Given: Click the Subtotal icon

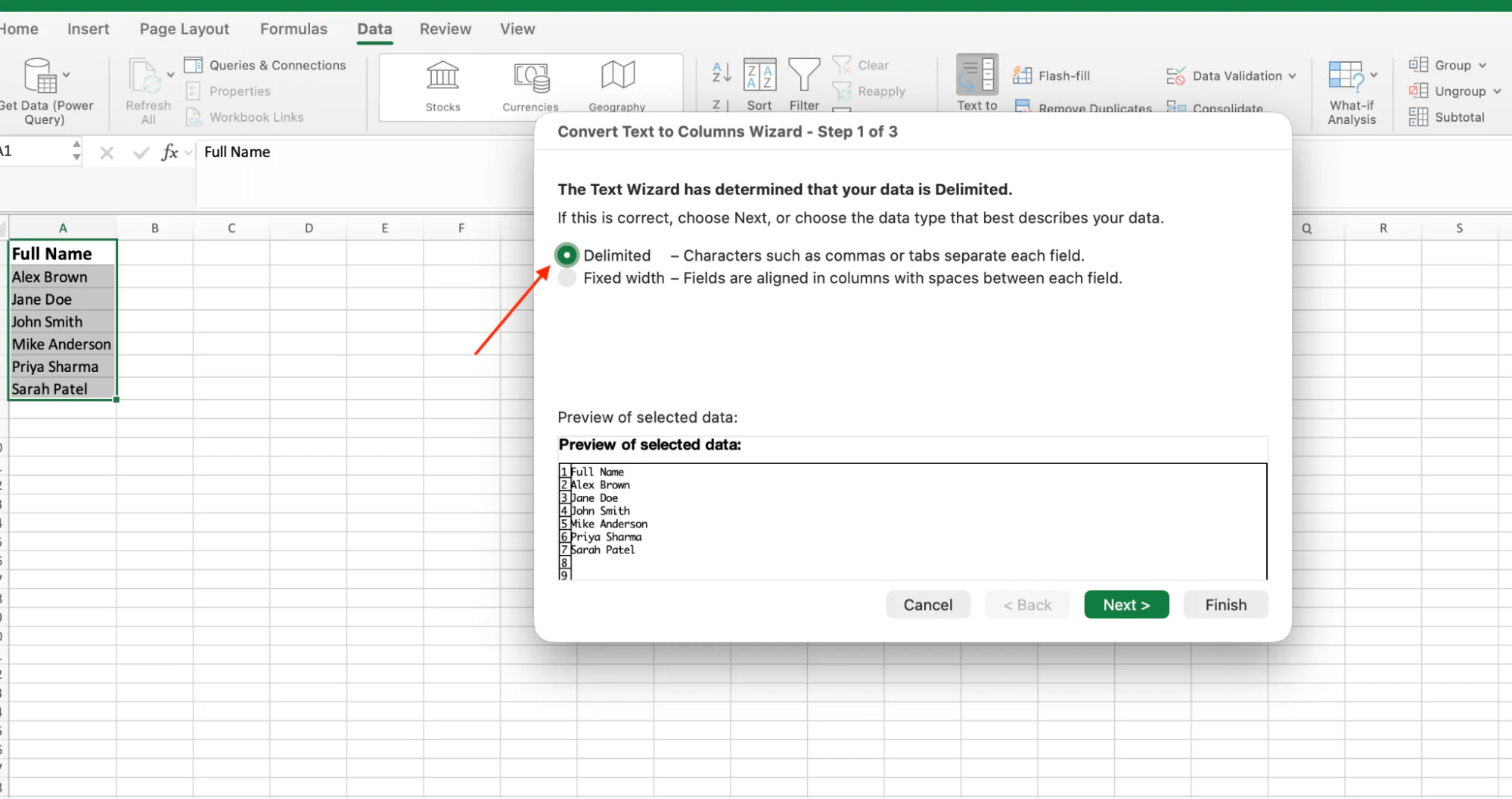Looking at the screenshot, I should (x=1418, y=117).
